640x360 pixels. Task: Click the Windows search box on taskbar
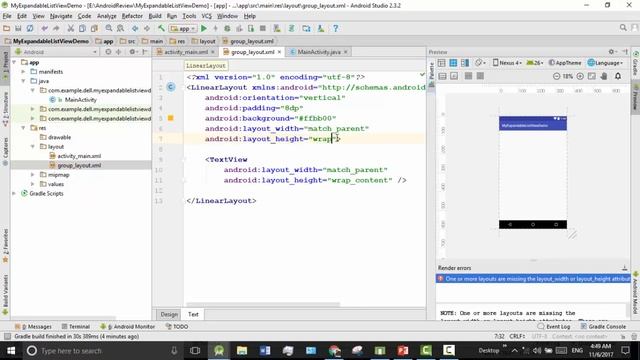click(103, 351)
